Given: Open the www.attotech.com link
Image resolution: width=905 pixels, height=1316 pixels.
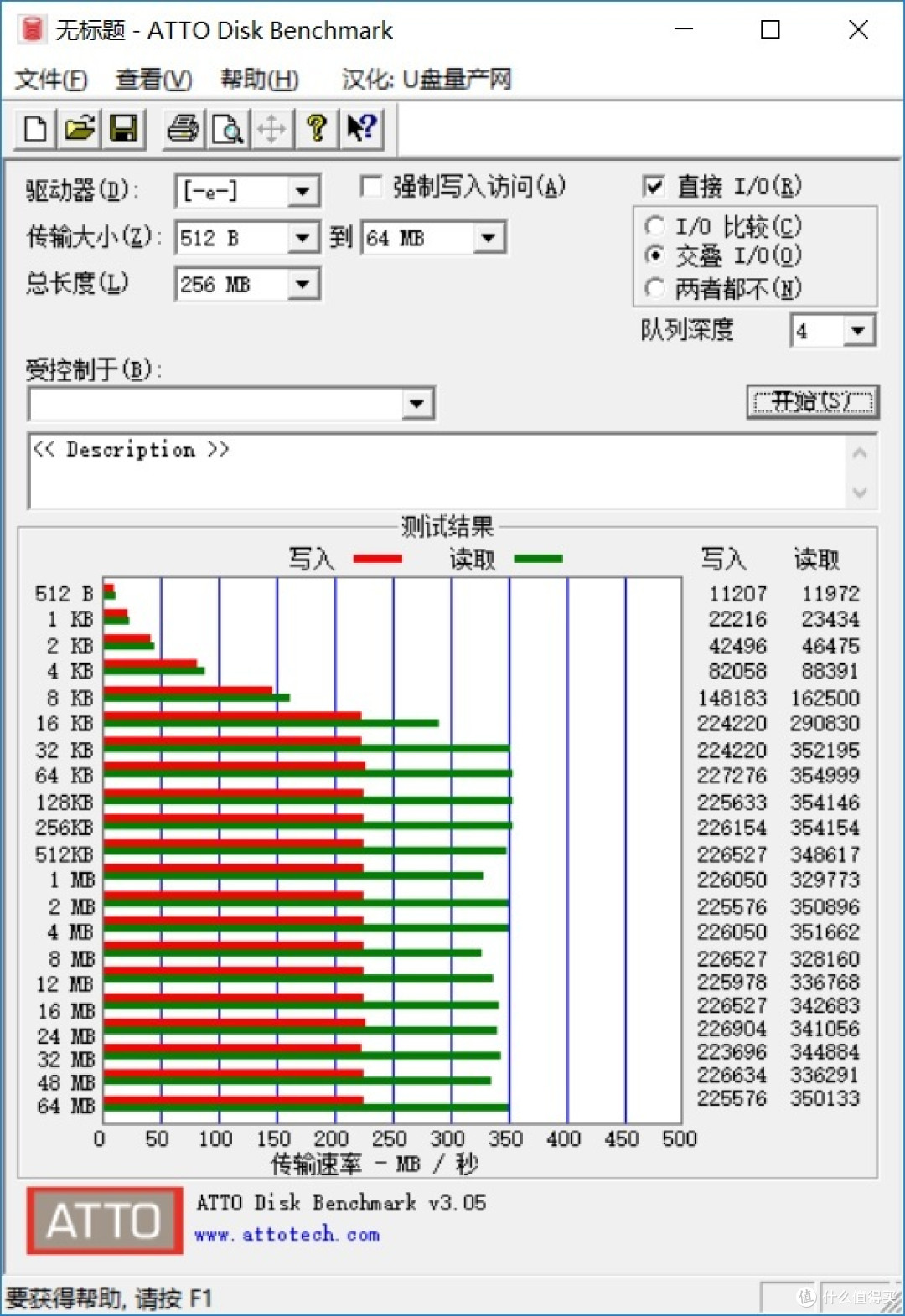Looking at the screenshot, I should pos(287,1235).
